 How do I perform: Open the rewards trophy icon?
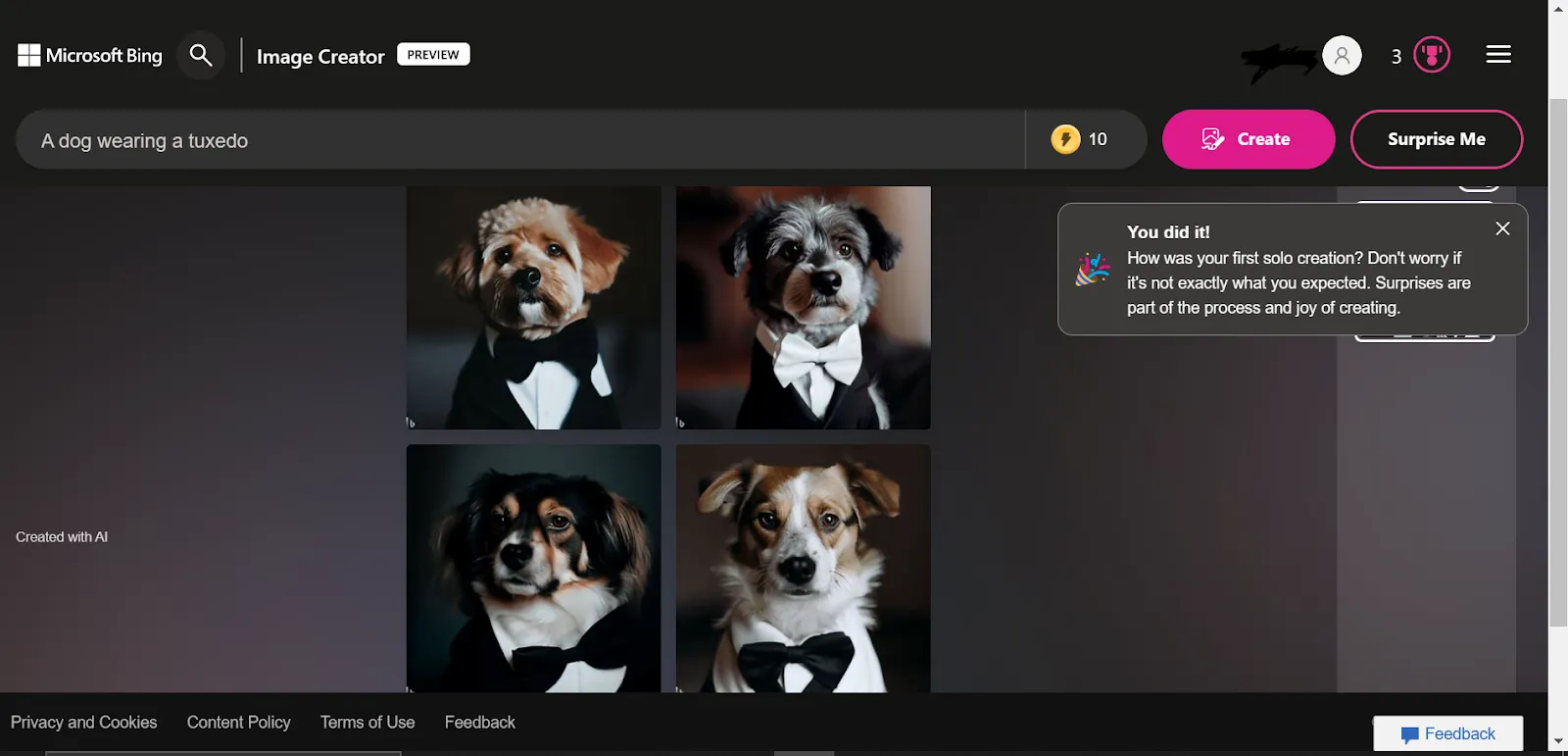[x=1432, y=55]
